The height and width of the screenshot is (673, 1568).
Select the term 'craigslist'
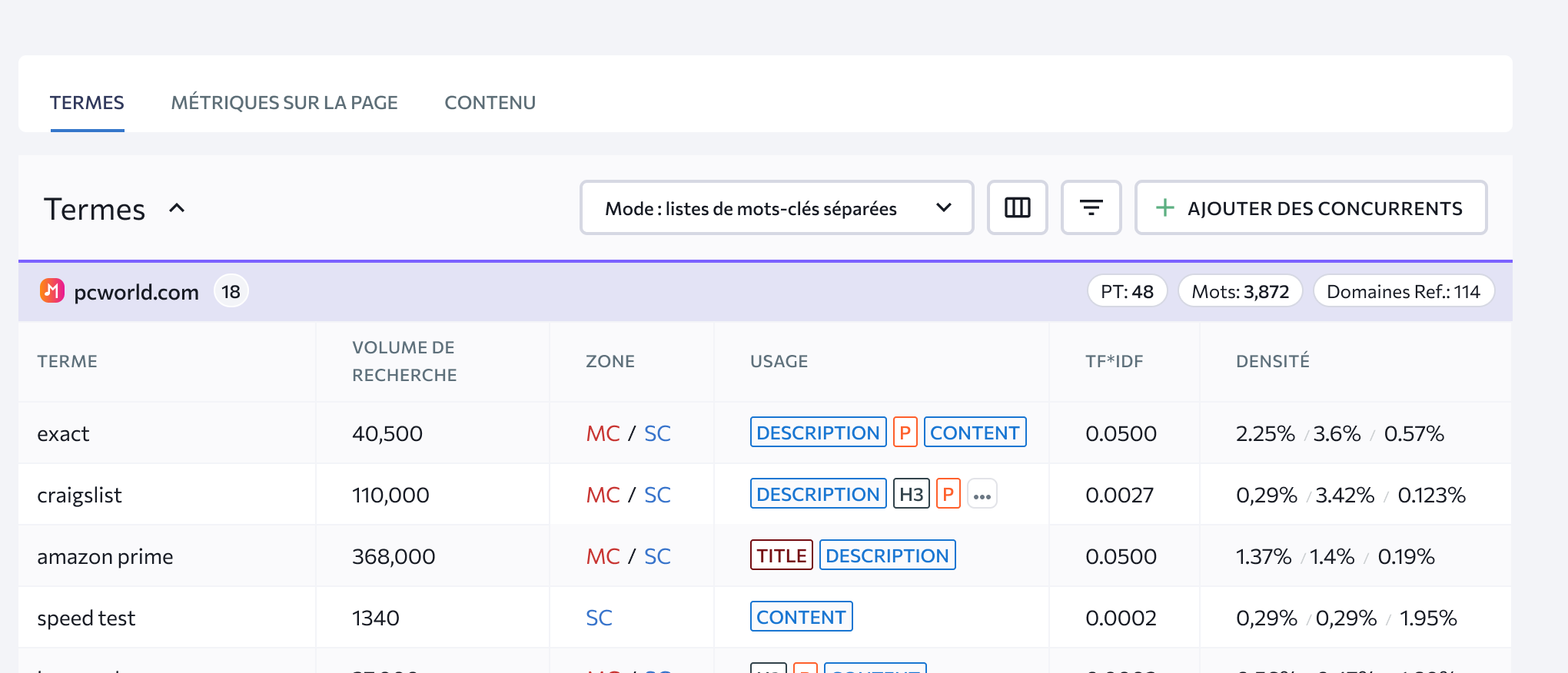(79, 495)
